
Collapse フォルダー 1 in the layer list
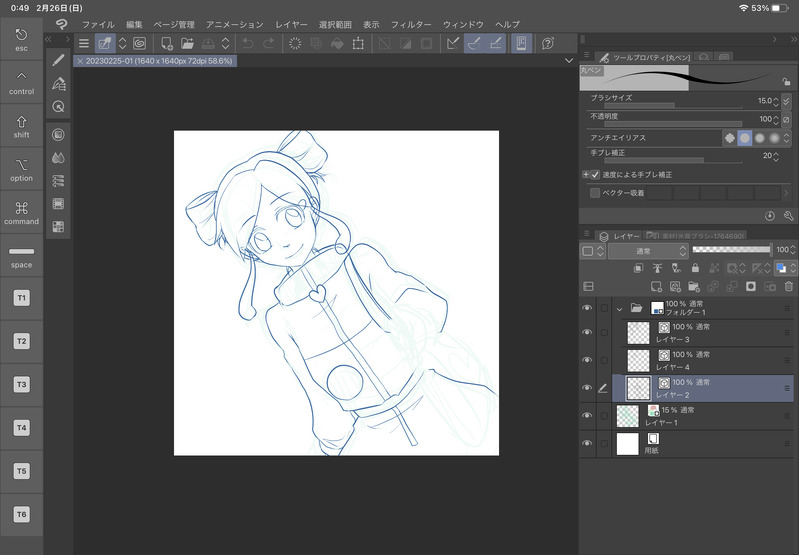click(x=620, y=308)
